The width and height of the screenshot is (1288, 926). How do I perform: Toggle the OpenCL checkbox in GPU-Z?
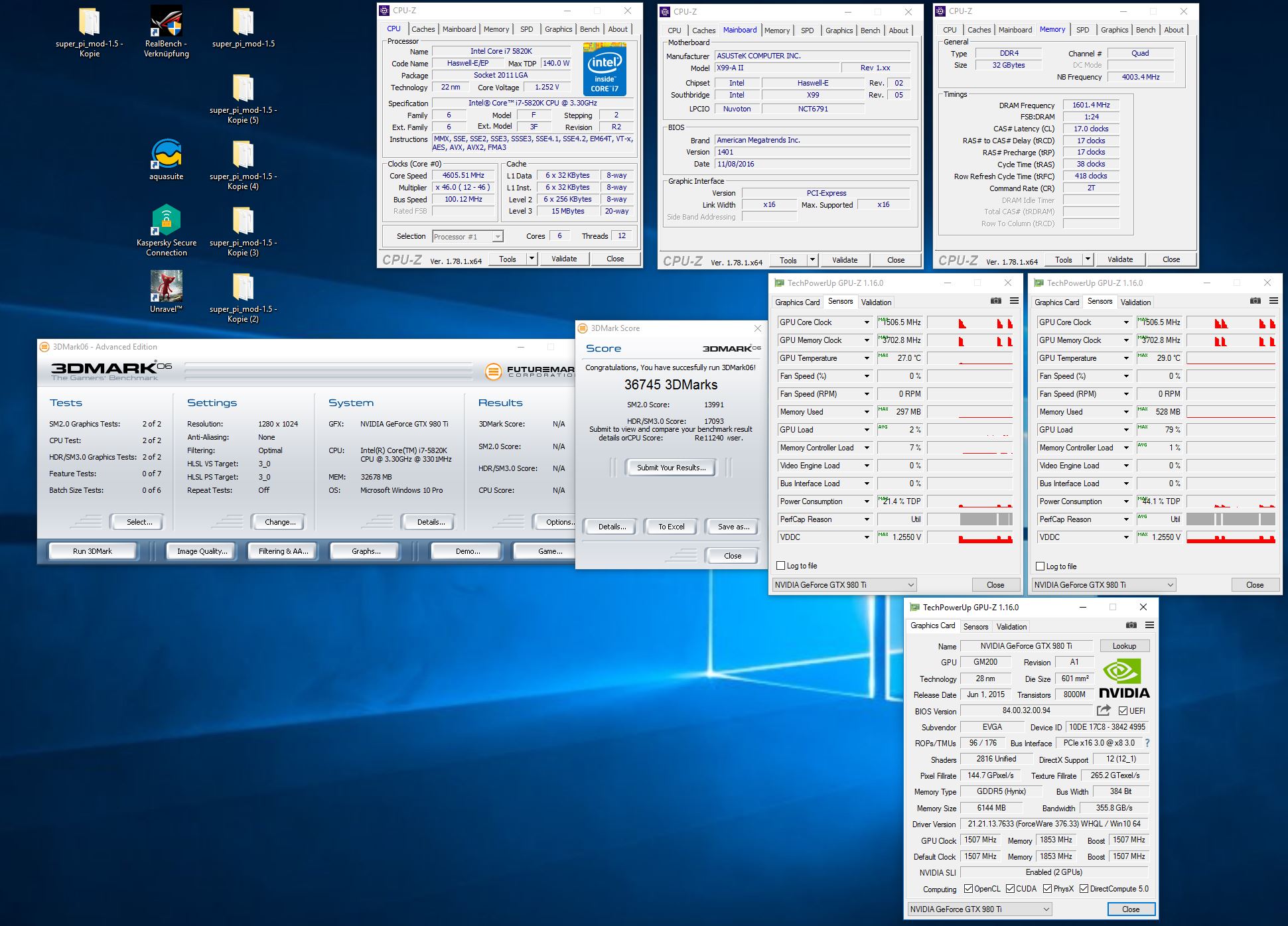(968, 889)
